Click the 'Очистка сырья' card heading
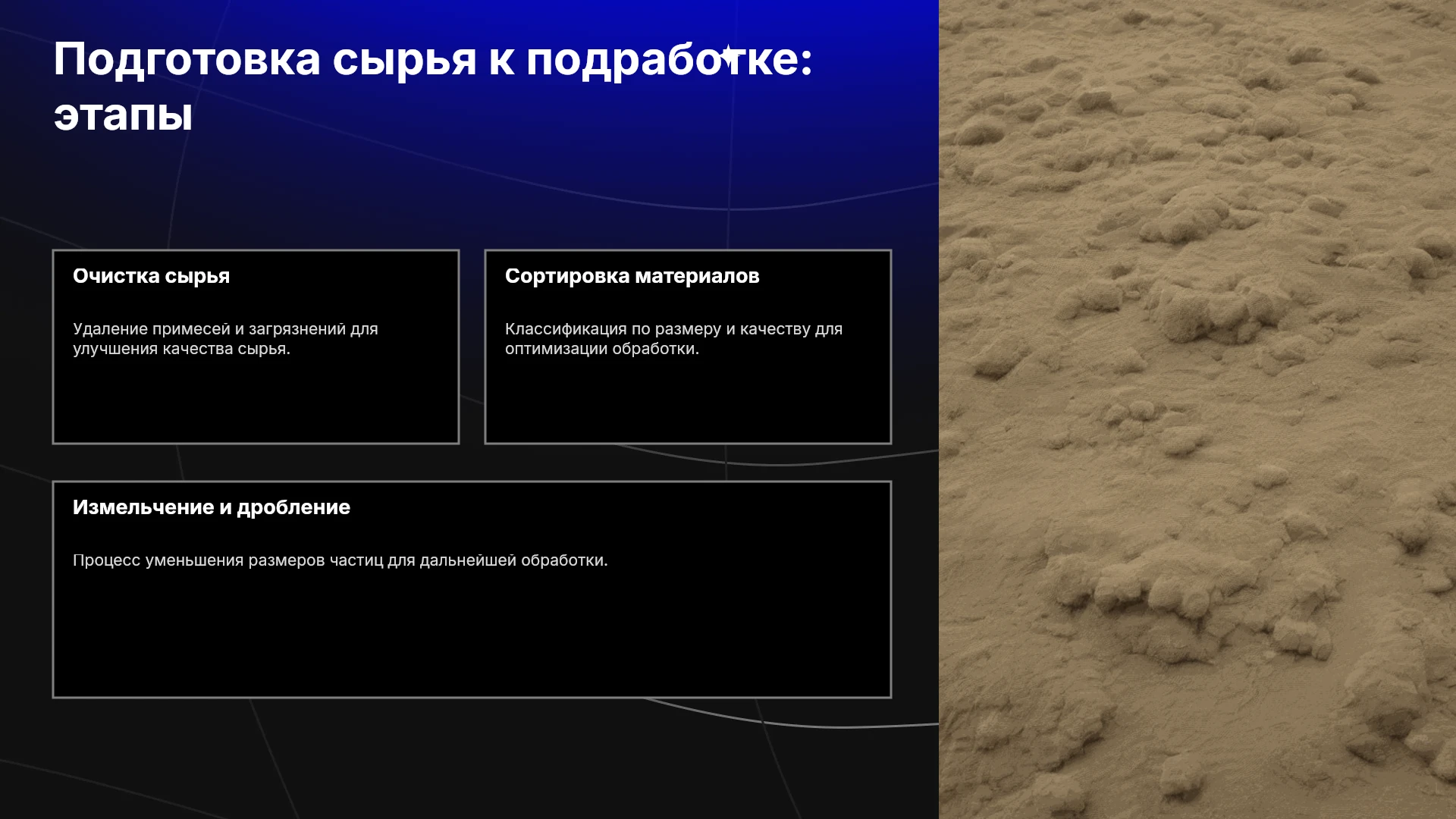Screen dimensions: 1456x819 pyautogui.click(x=151, y=276)
